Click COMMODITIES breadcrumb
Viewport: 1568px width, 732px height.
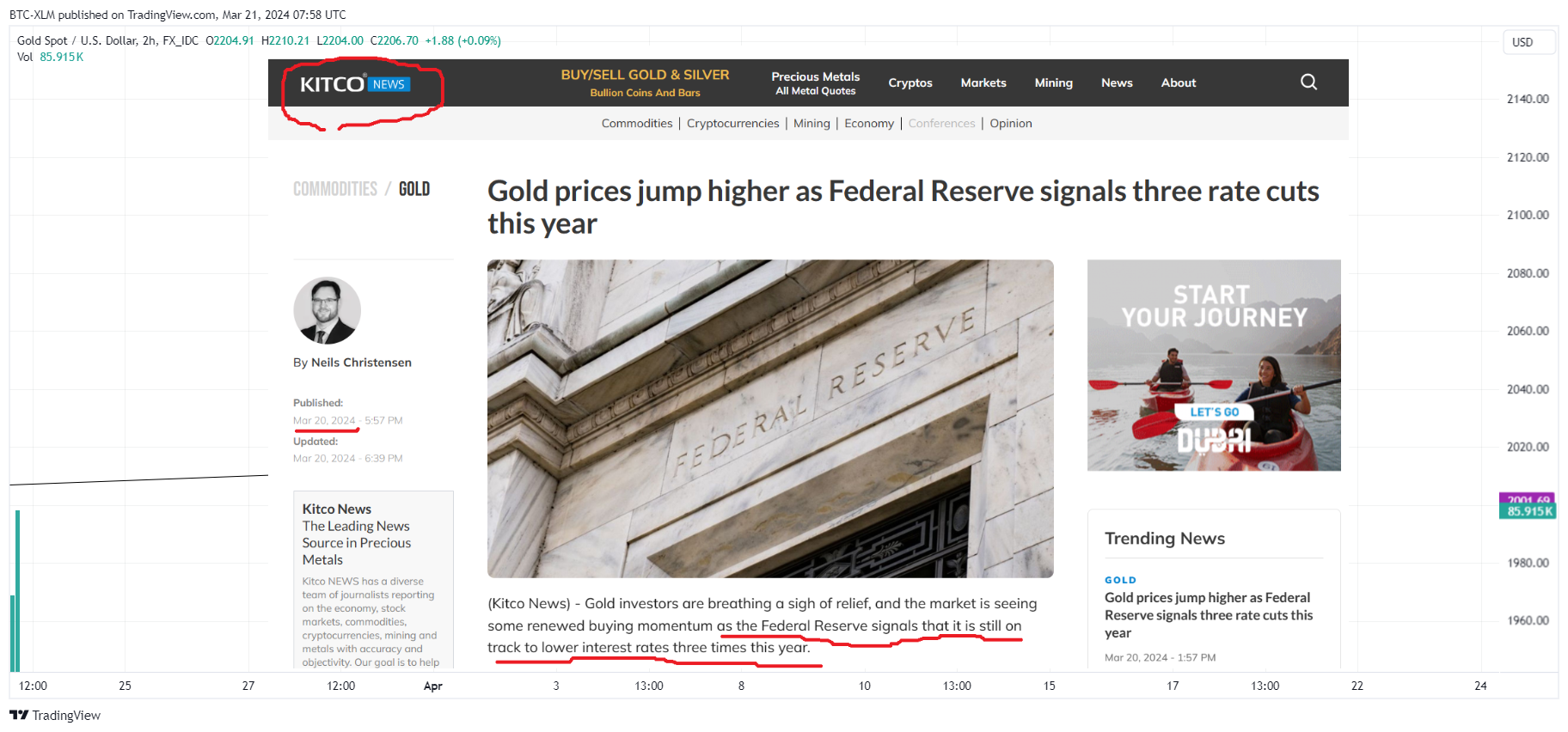pyautogui.click(x=335, y=189)
